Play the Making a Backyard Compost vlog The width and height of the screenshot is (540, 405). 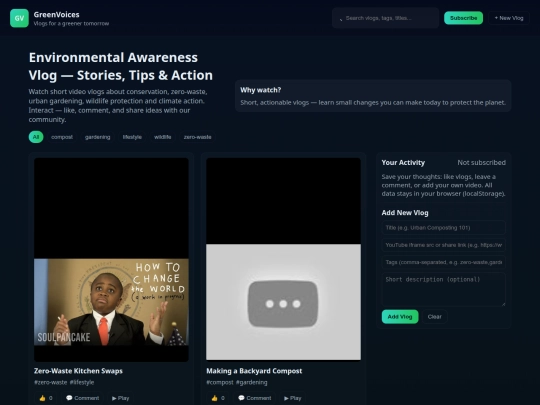[293, 398]
